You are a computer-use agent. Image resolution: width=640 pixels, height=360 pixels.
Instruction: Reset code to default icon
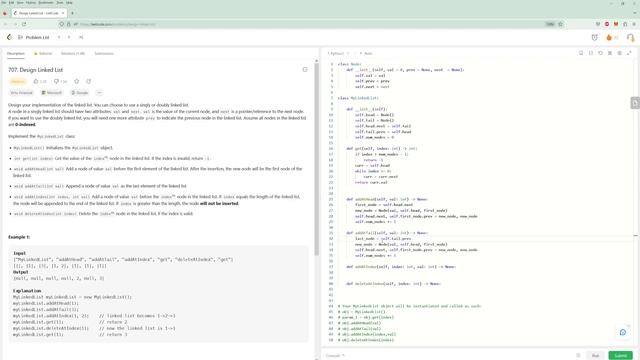(600, 53)
